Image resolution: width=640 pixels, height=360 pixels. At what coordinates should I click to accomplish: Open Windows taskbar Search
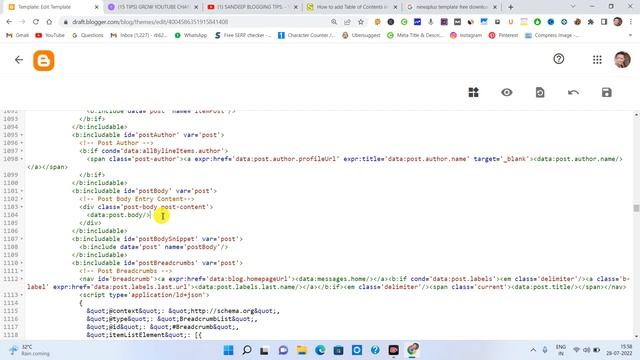[247, 350]
